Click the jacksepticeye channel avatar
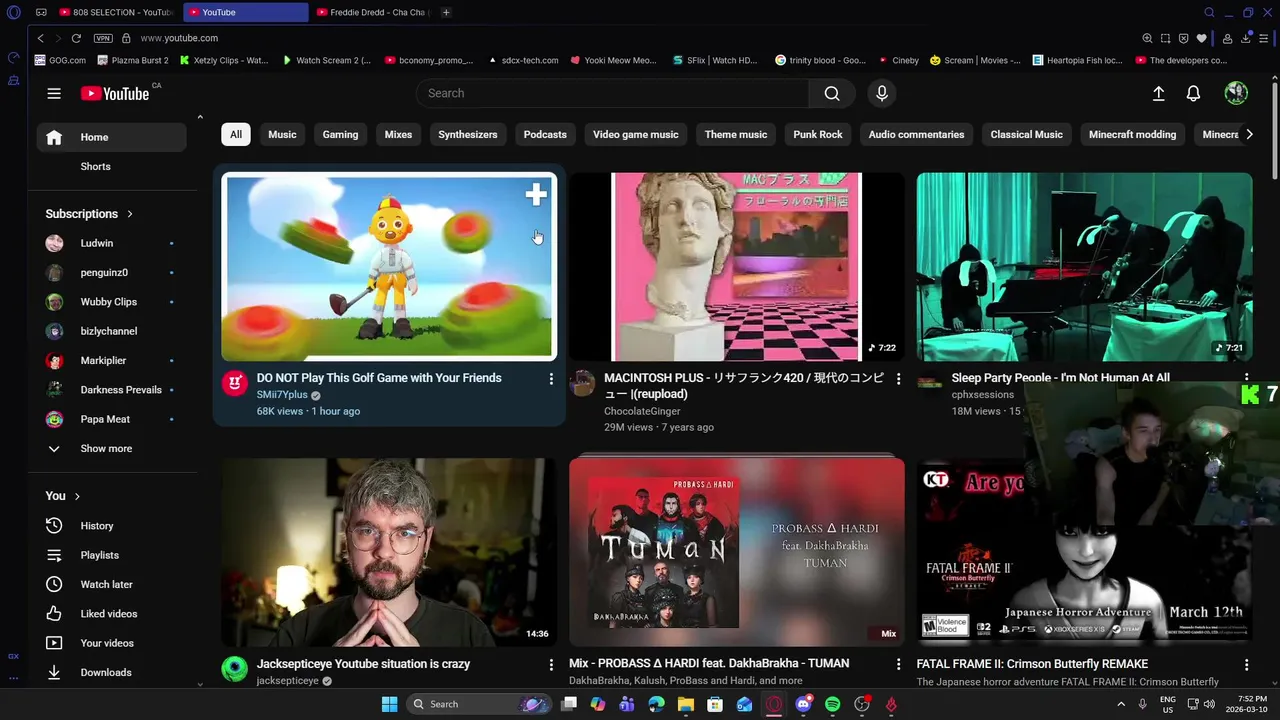Viewport: 1280px width, 720px height. (x=235, y=669)
